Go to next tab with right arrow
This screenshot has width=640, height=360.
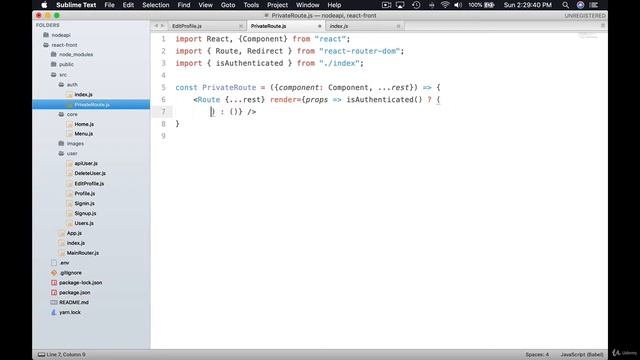162,26
